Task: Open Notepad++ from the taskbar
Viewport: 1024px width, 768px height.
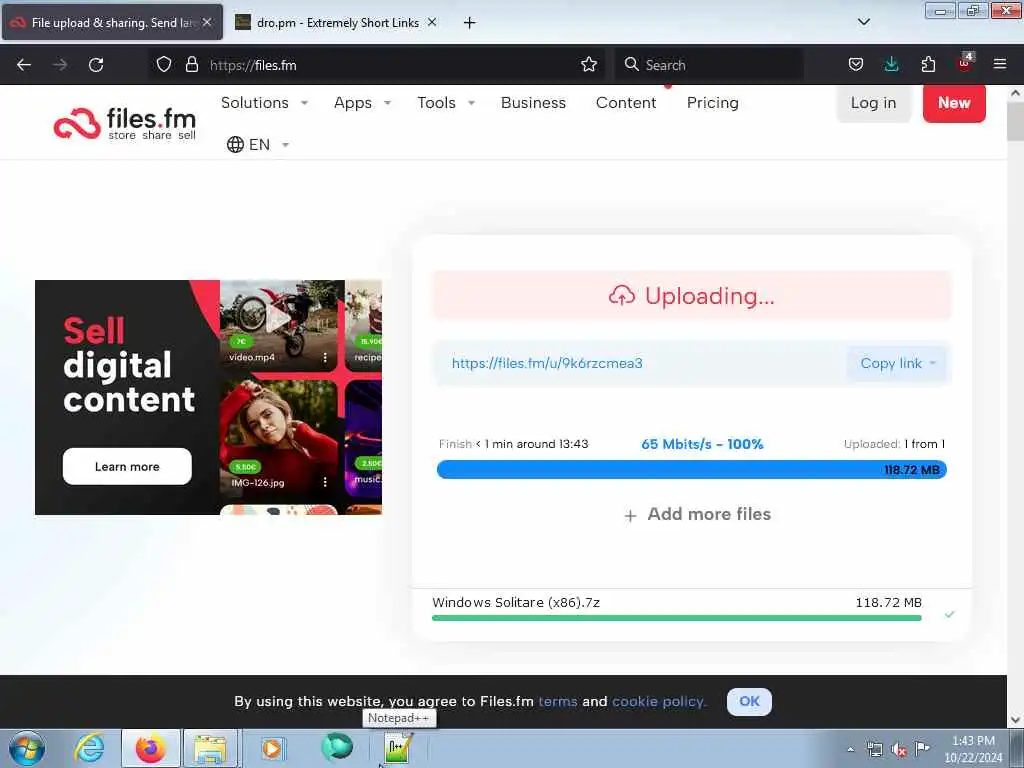Action: pyautogui.click(x=398, y=748)
